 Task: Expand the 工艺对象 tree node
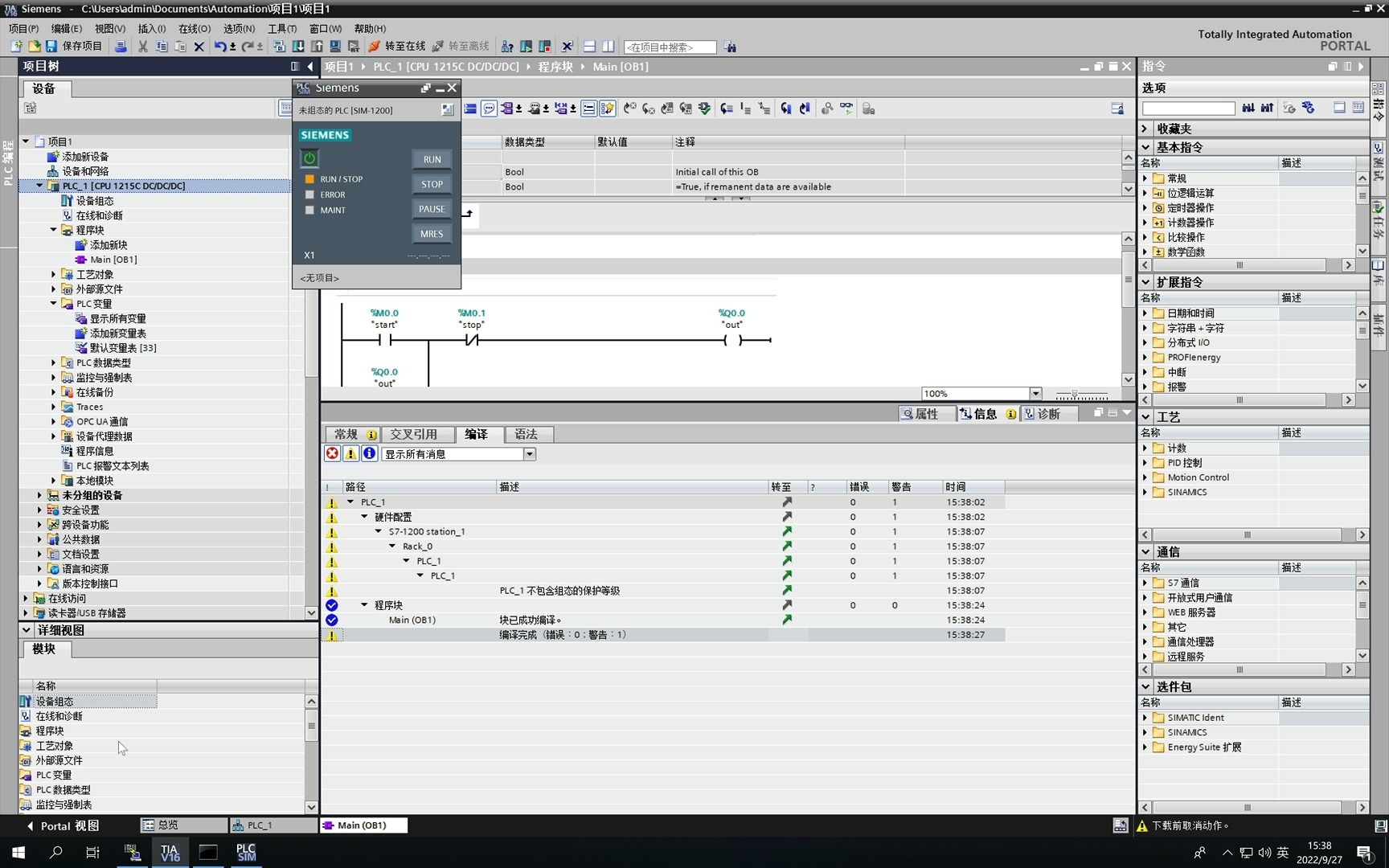point(54,274)
